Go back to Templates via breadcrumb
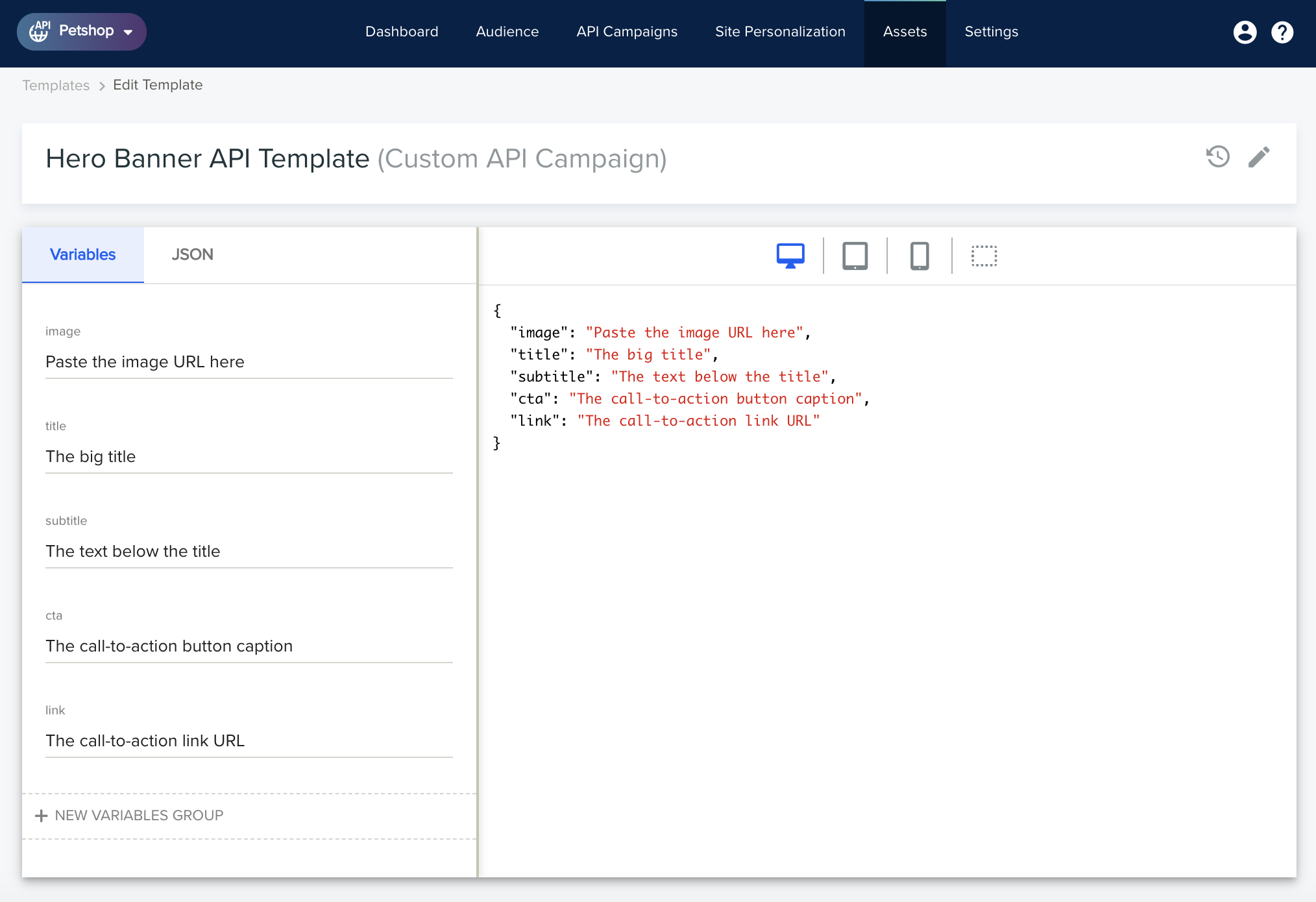 (56, 85)
